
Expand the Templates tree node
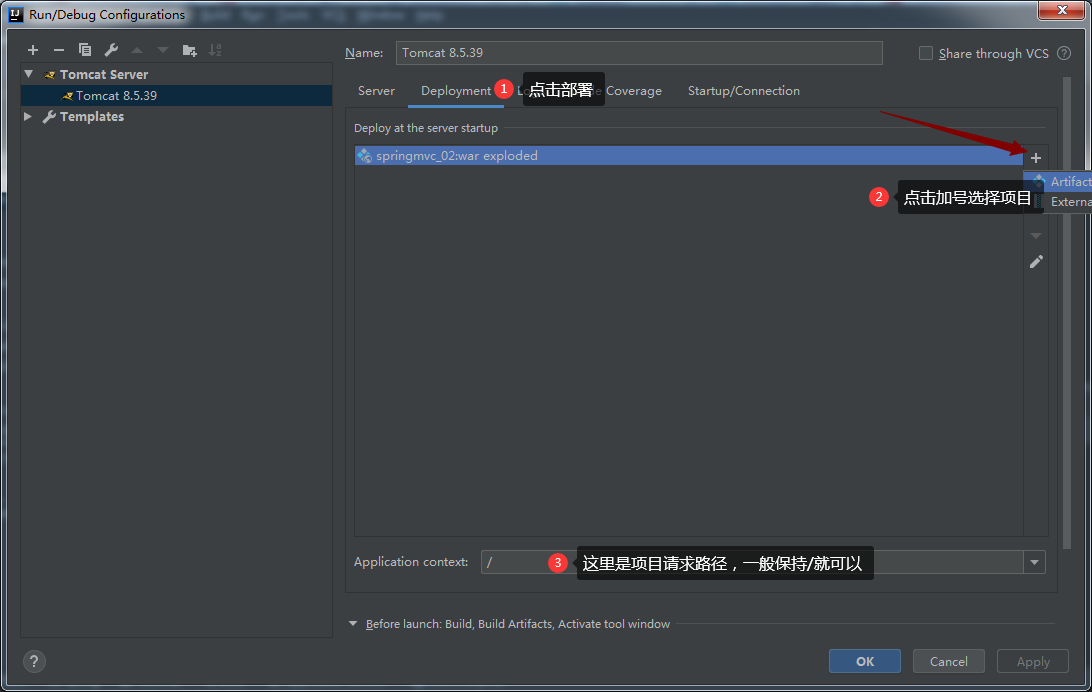(28, 116)
